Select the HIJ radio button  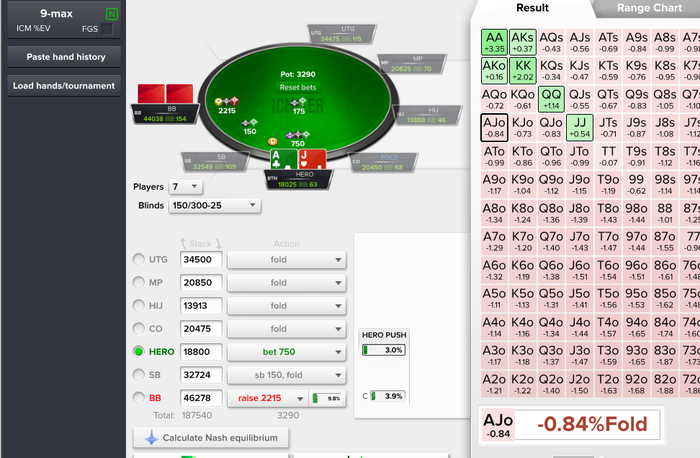(139, 305)
